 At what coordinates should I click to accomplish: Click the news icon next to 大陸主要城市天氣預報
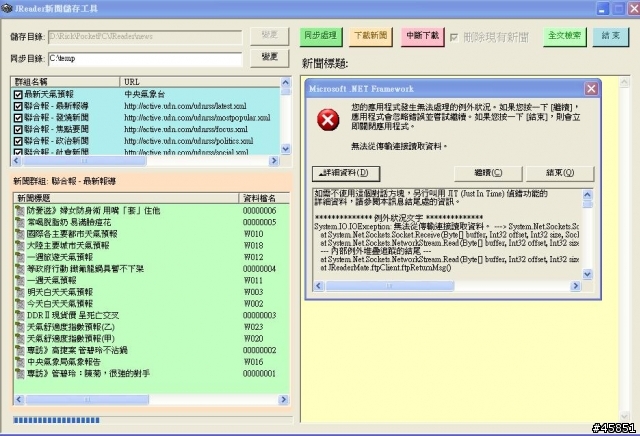20,246
